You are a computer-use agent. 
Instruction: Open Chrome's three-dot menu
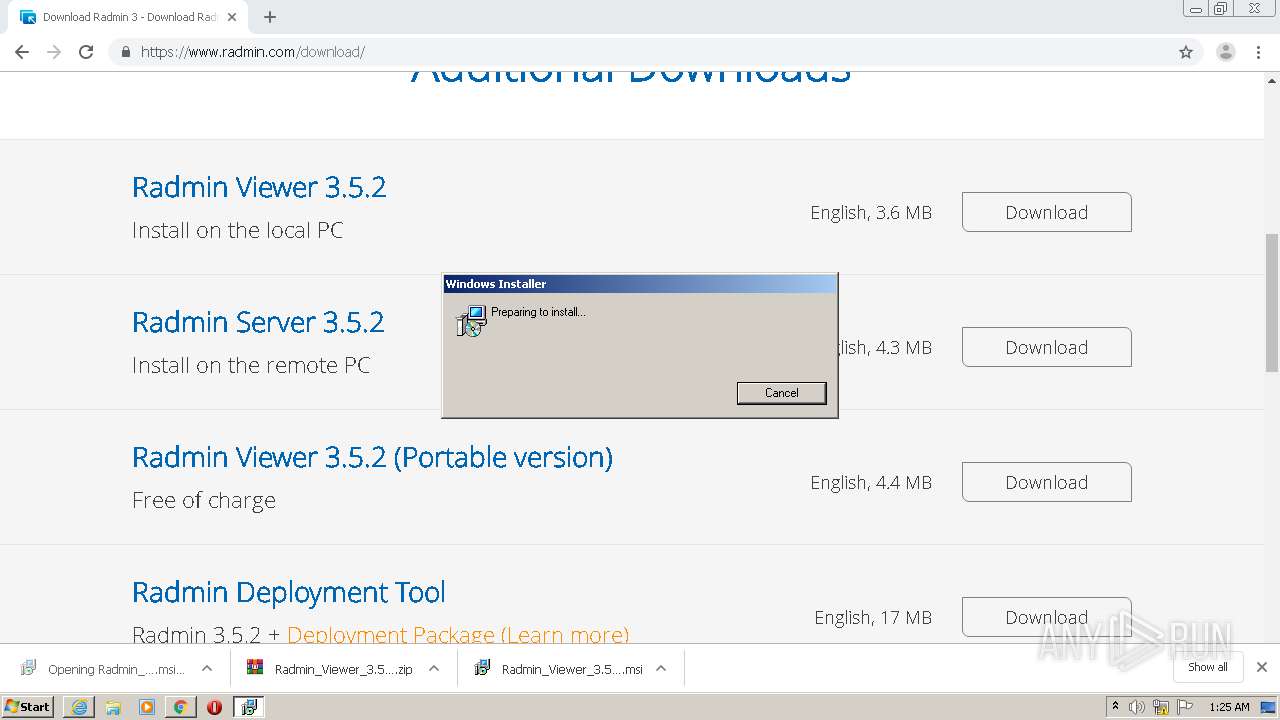tap(1259, 52)
